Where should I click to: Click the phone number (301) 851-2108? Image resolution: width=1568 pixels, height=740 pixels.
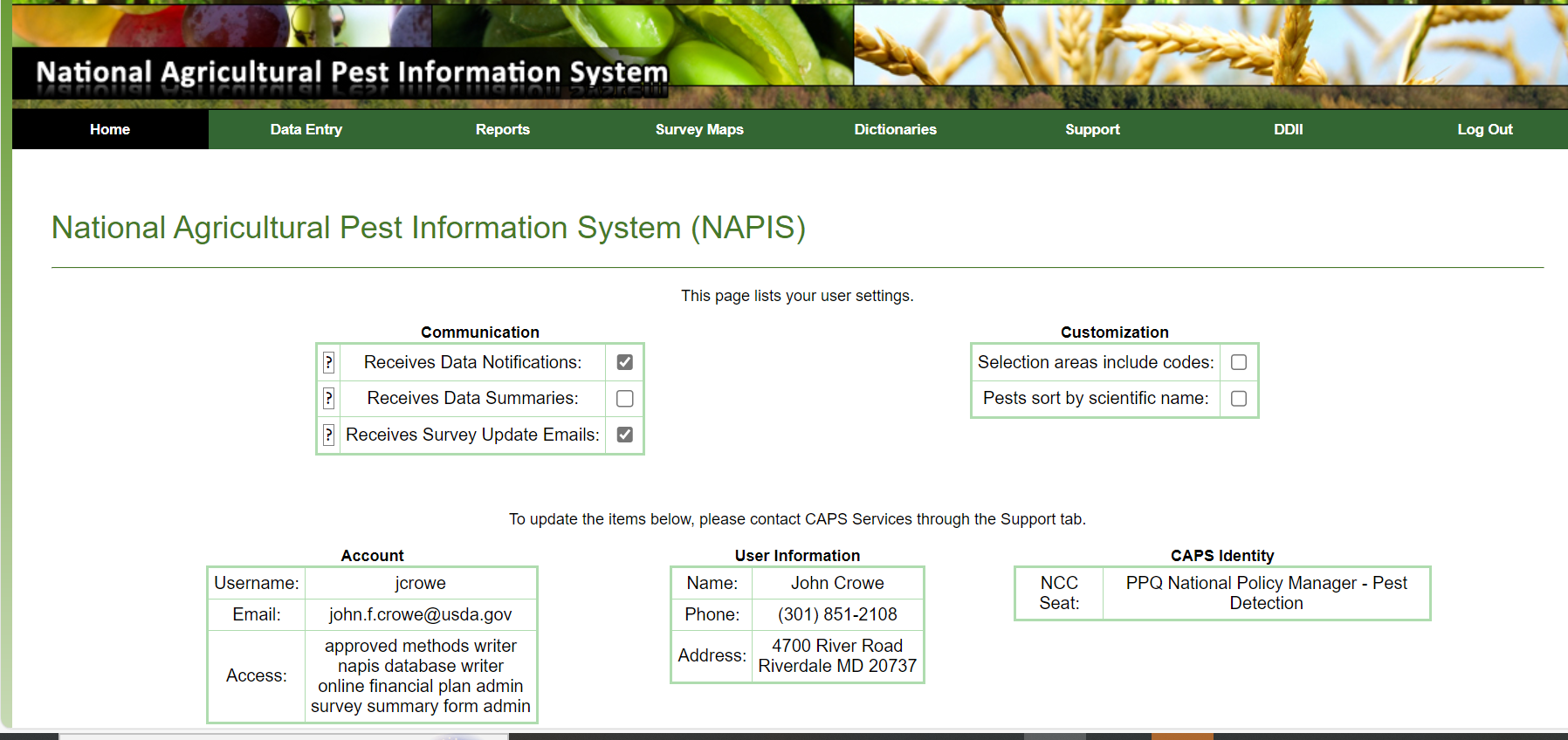(837, 614)
